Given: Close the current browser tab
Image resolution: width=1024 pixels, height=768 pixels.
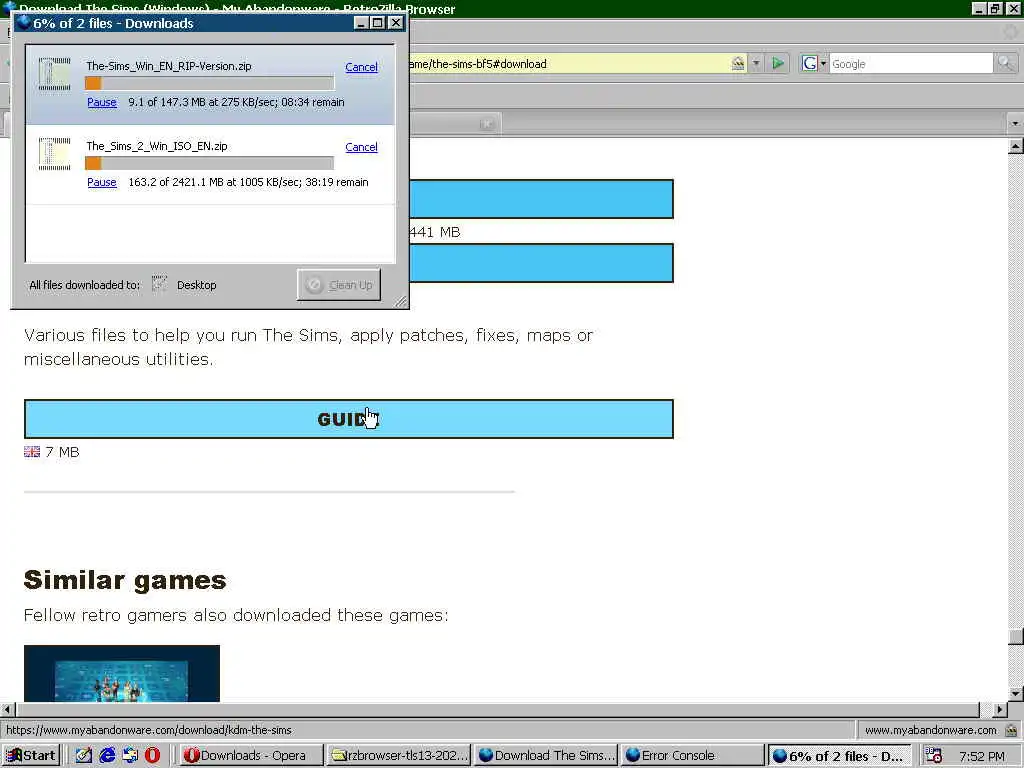Looking at the screenshot, I should [x=487, y=124].
